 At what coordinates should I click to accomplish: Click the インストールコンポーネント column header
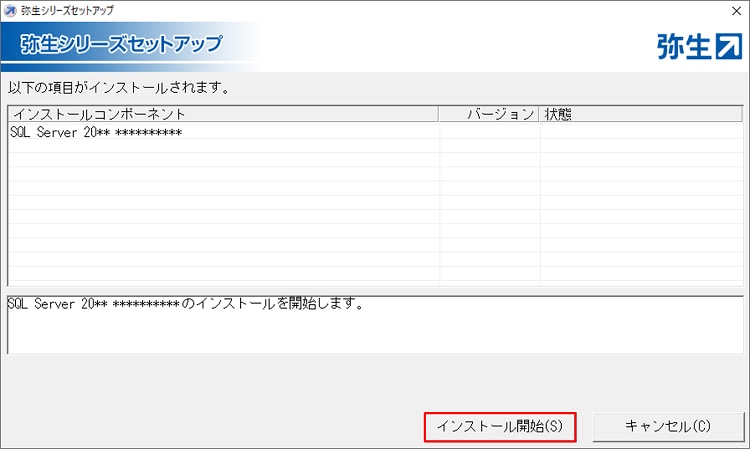(223, 114)
